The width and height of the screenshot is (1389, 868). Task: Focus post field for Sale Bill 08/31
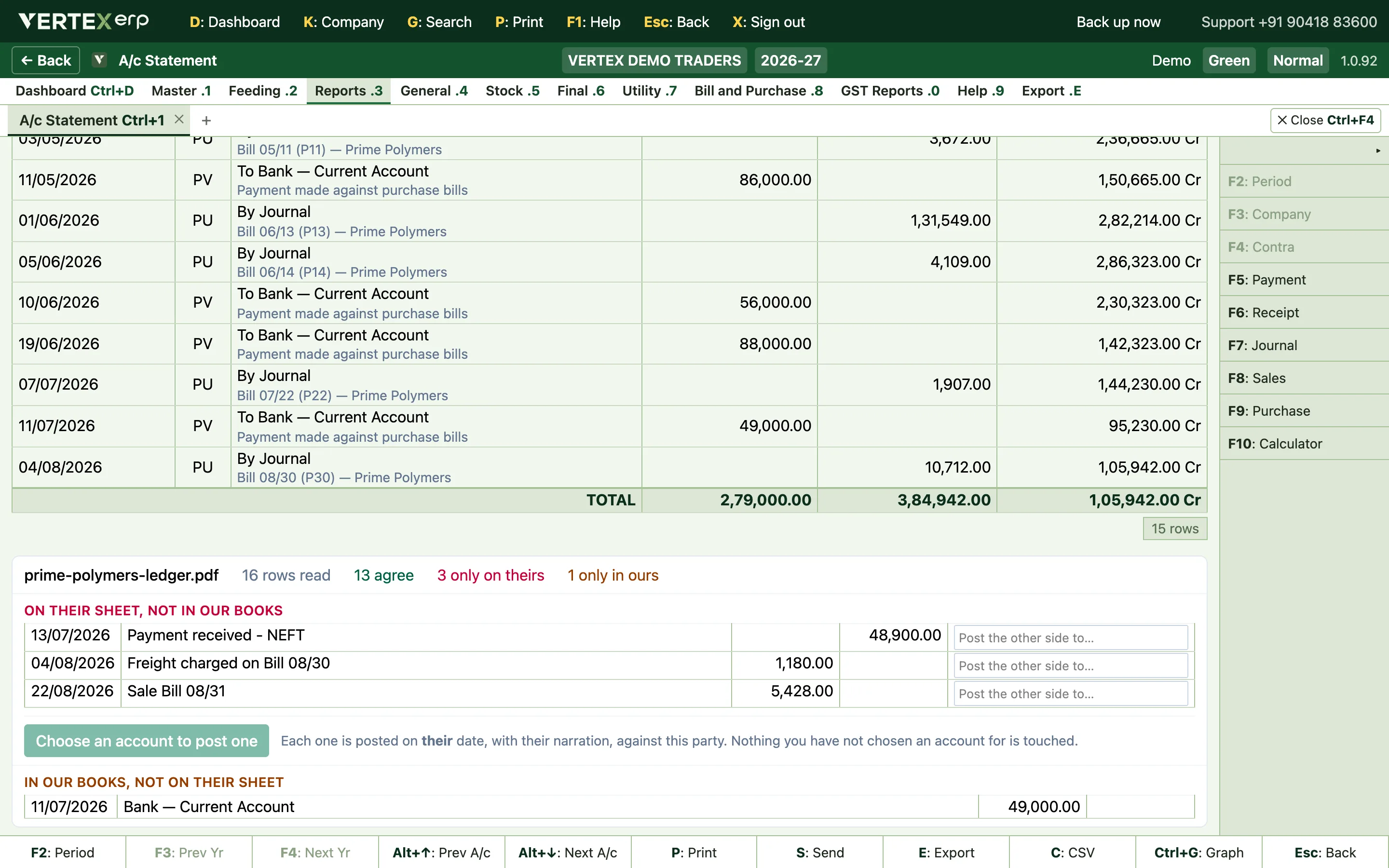coord(1071,693)
